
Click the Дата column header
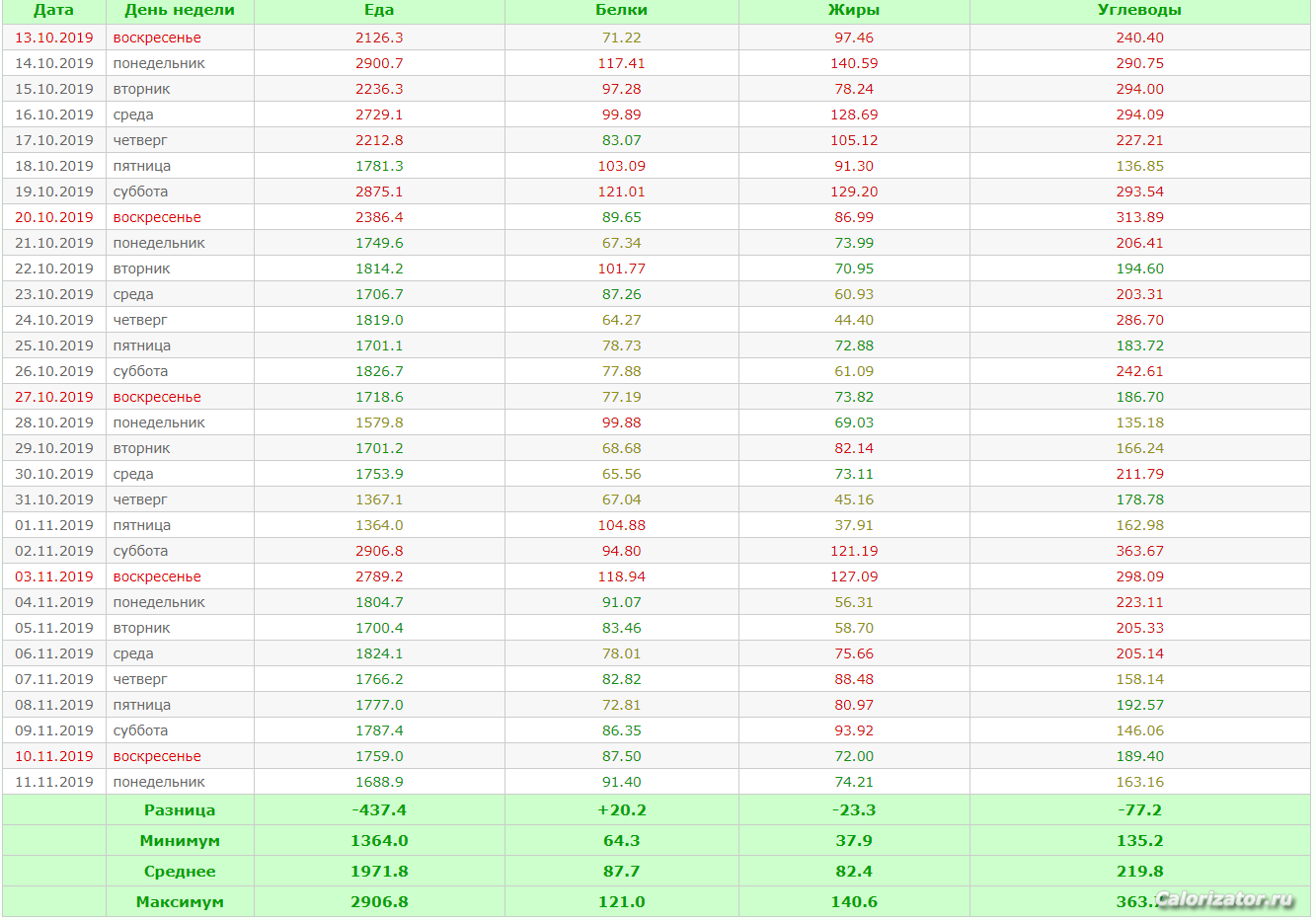(x=53, y=10)
